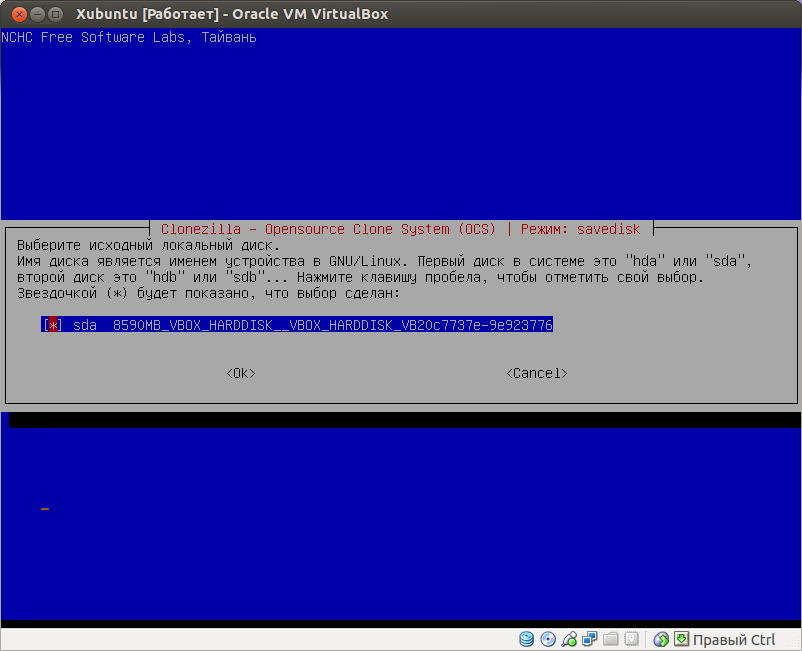Screen dimensions: 802x651
Task: Click the 'NCHC Free Software Labs, Тайвань' header text
Action: tap(129, 37)
